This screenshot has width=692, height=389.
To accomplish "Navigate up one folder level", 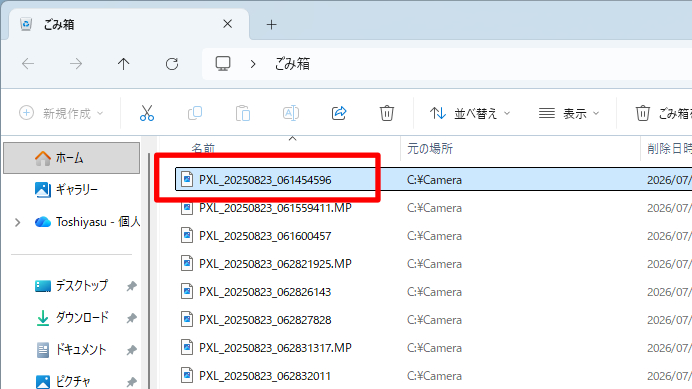I will pyautogui.click(x=124, y=64).
